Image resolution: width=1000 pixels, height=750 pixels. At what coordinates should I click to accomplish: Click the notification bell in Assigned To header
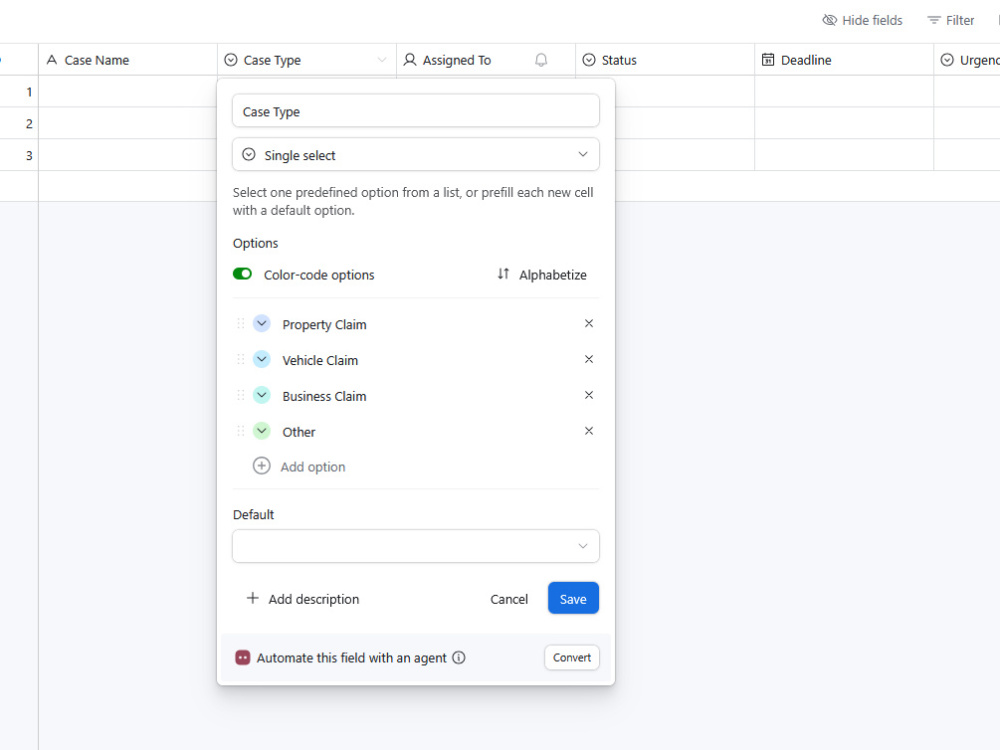pyautogui.click(x=541, y=60)
